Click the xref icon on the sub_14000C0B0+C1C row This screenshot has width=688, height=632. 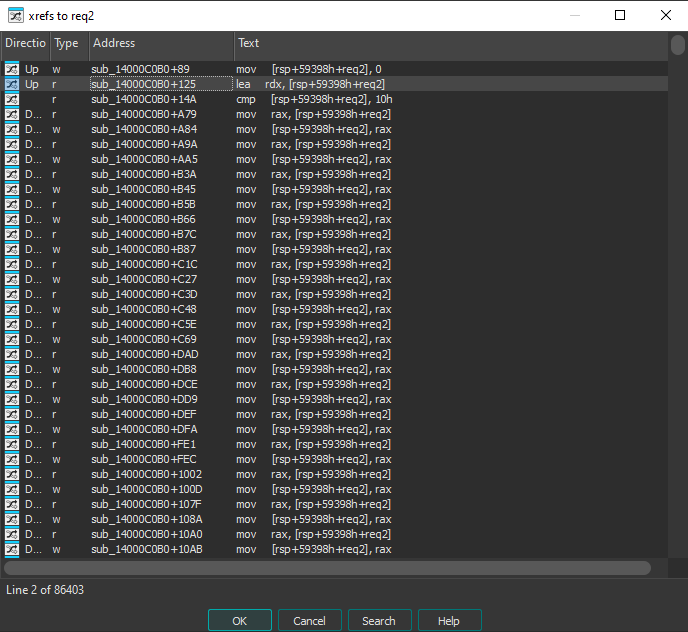point(12,264)
